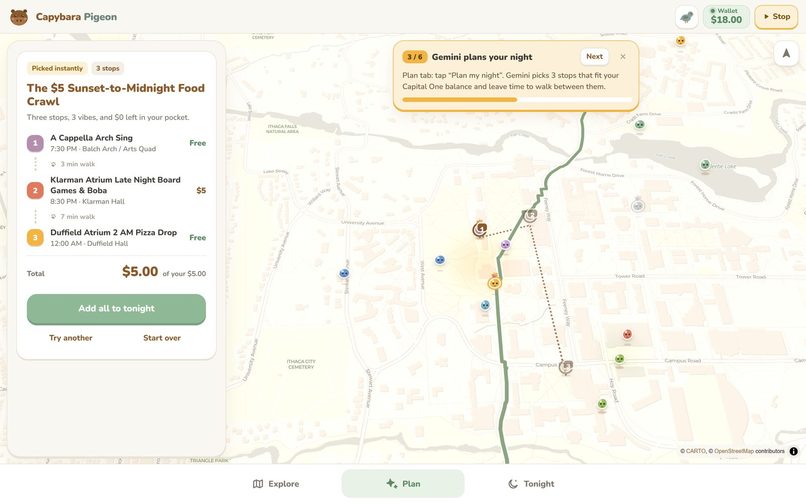Viewport: 806px width, 504px height.
Task: Advance tour with Next button
Action: [594, 57]
